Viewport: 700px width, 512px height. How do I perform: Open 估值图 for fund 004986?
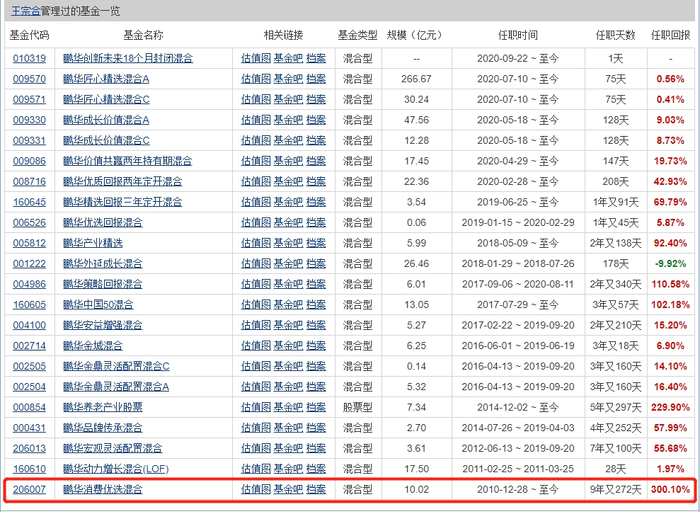(x=256, y=284)
